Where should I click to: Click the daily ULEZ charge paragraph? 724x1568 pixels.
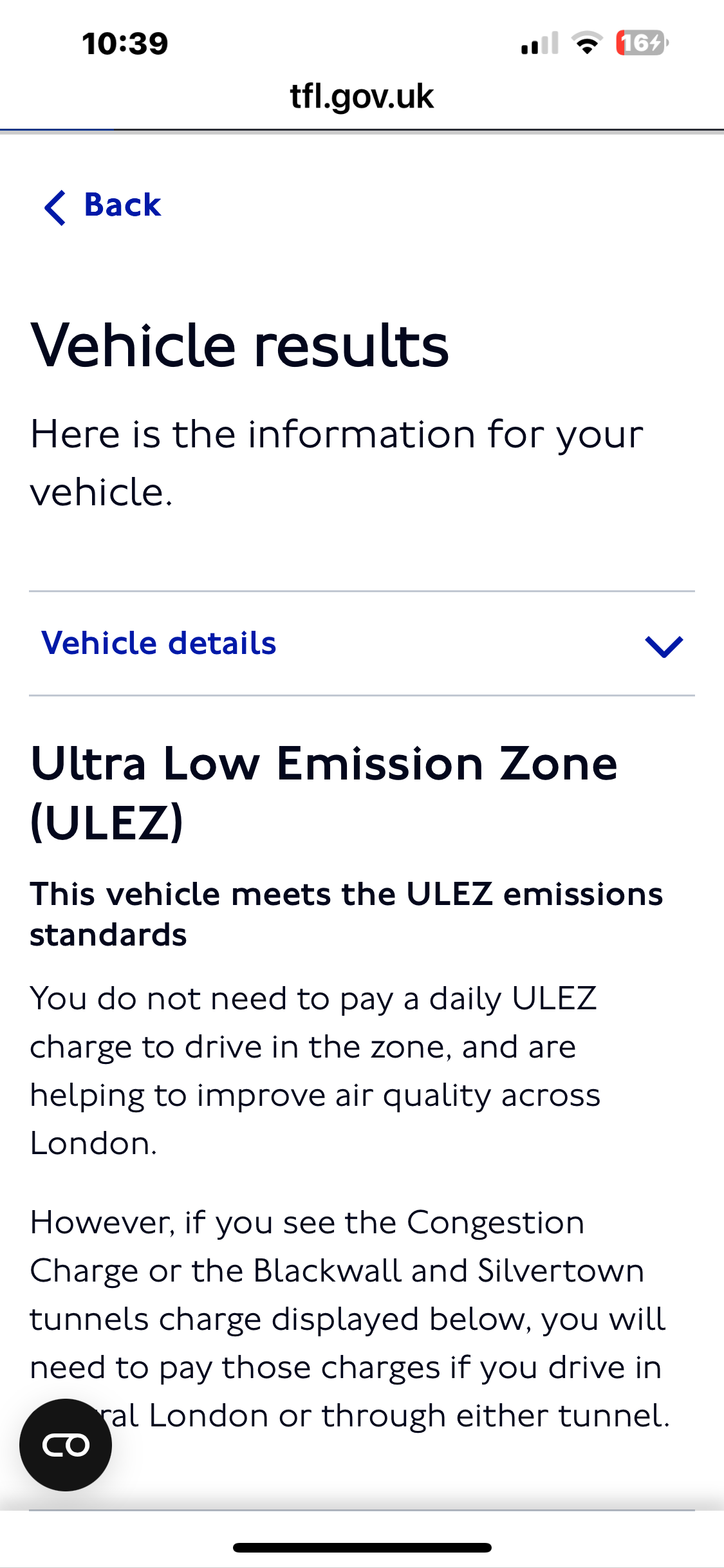pyautogui.click(x=315, y=1070)
